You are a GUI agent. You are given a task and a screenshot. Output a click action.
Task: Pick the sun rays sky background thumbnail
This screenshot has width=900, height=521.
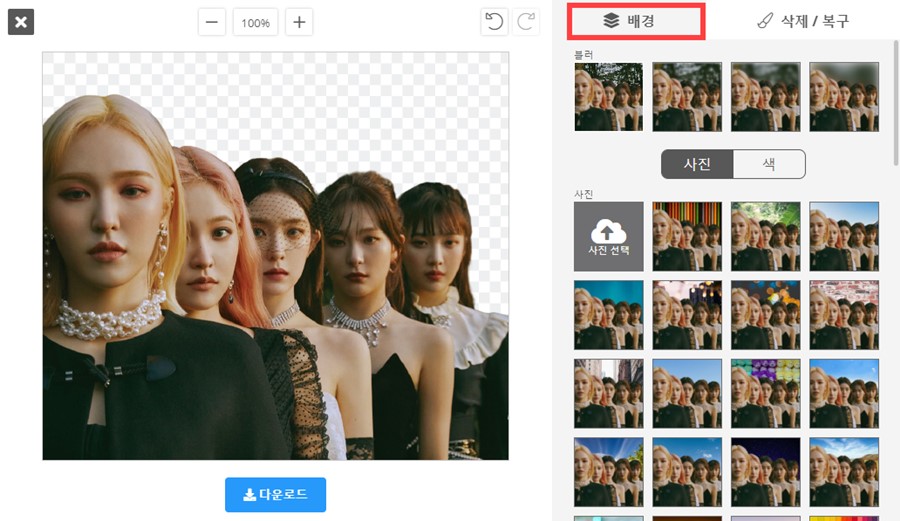click(609, 472)
